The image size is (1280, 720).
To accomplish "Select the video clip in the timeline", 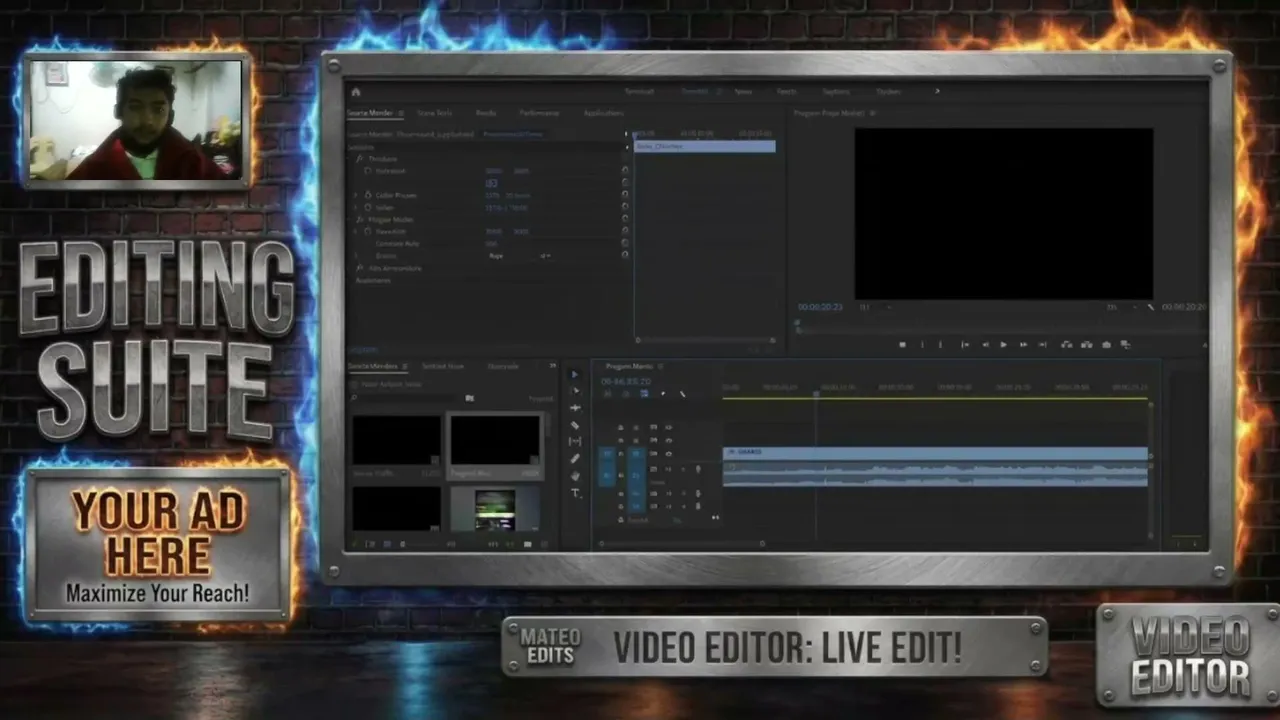I will (935, 453).
